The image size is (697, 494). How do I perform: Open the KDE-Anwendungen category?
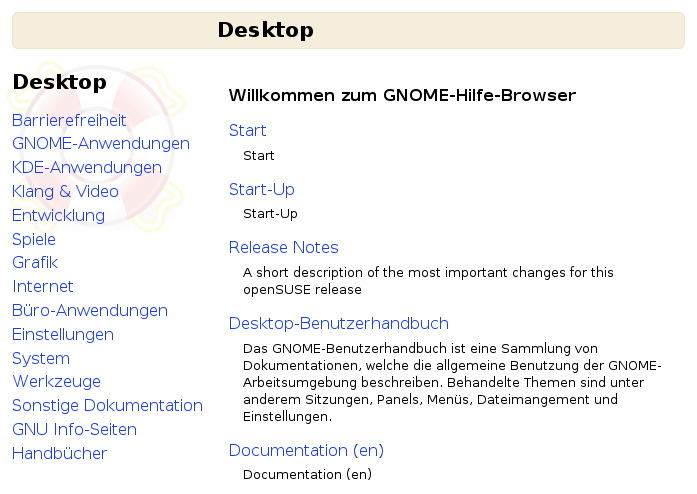coord(87,168)
